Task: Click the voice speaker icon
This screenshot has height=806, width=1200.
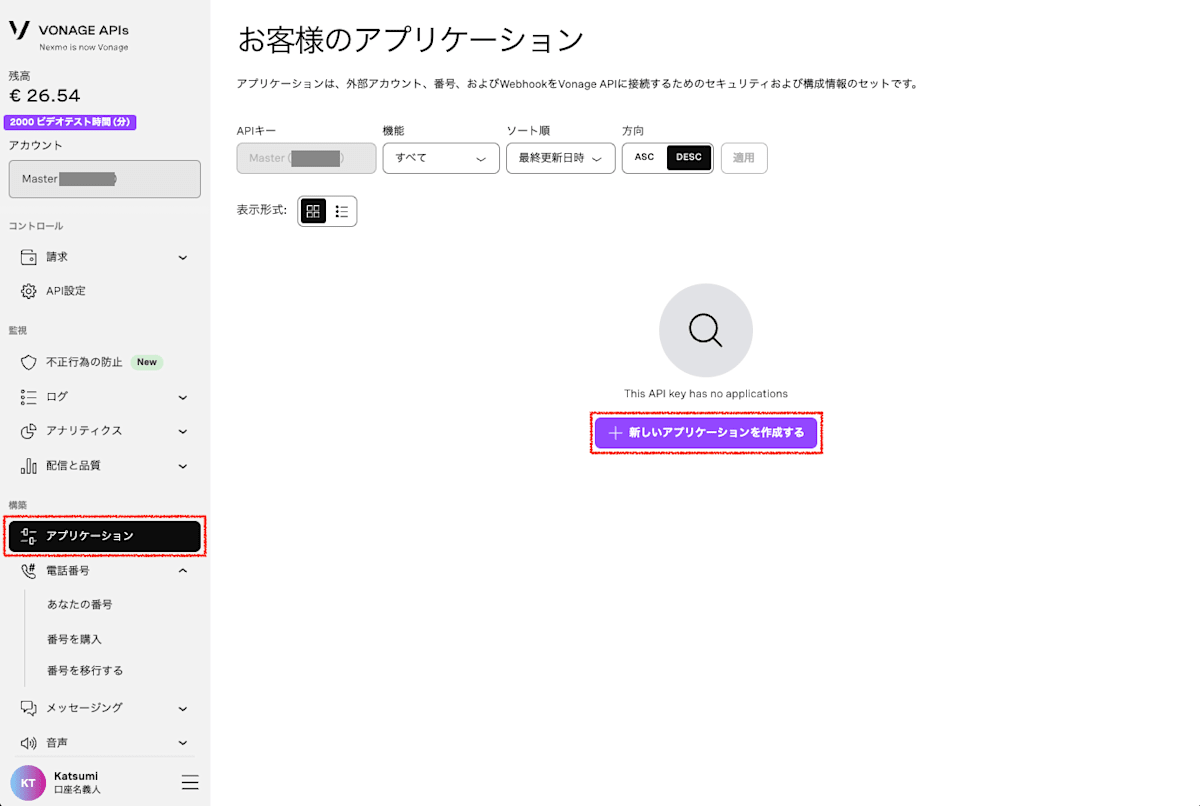Action: (x=29, y=743)
